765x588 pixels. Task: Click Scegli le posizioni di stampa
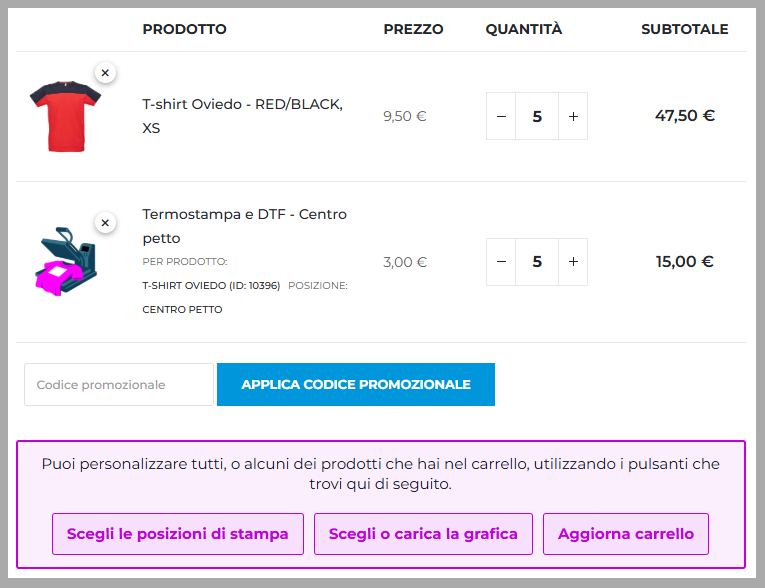point(178,534)
